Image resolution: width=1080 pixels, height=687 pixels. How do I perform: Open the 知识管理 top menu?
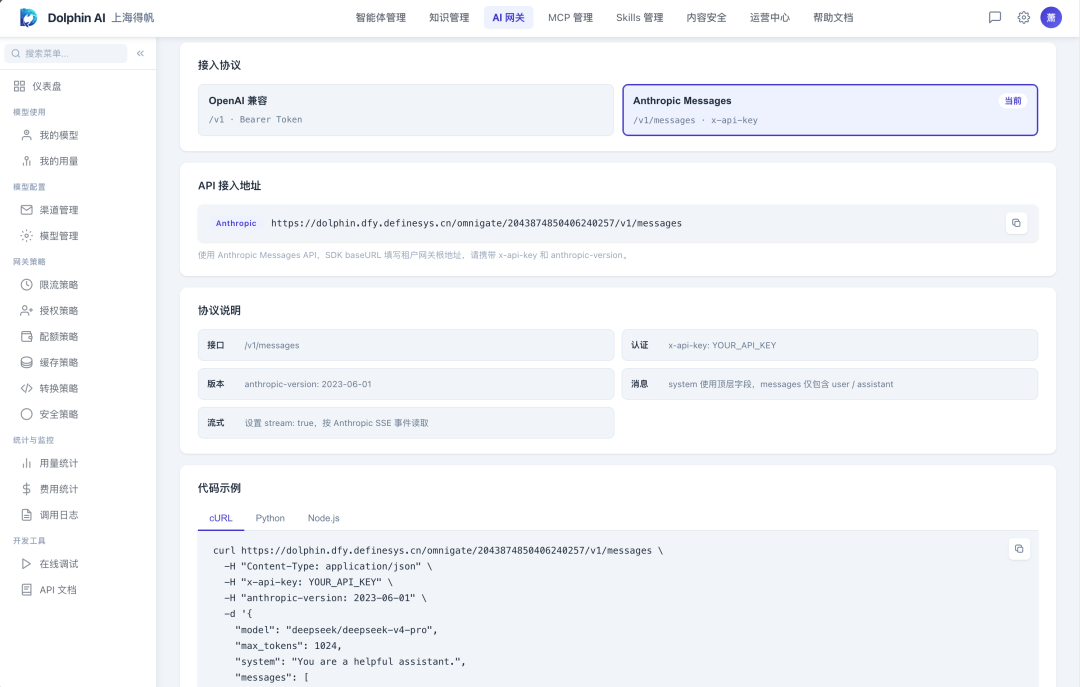coord(449,18)
